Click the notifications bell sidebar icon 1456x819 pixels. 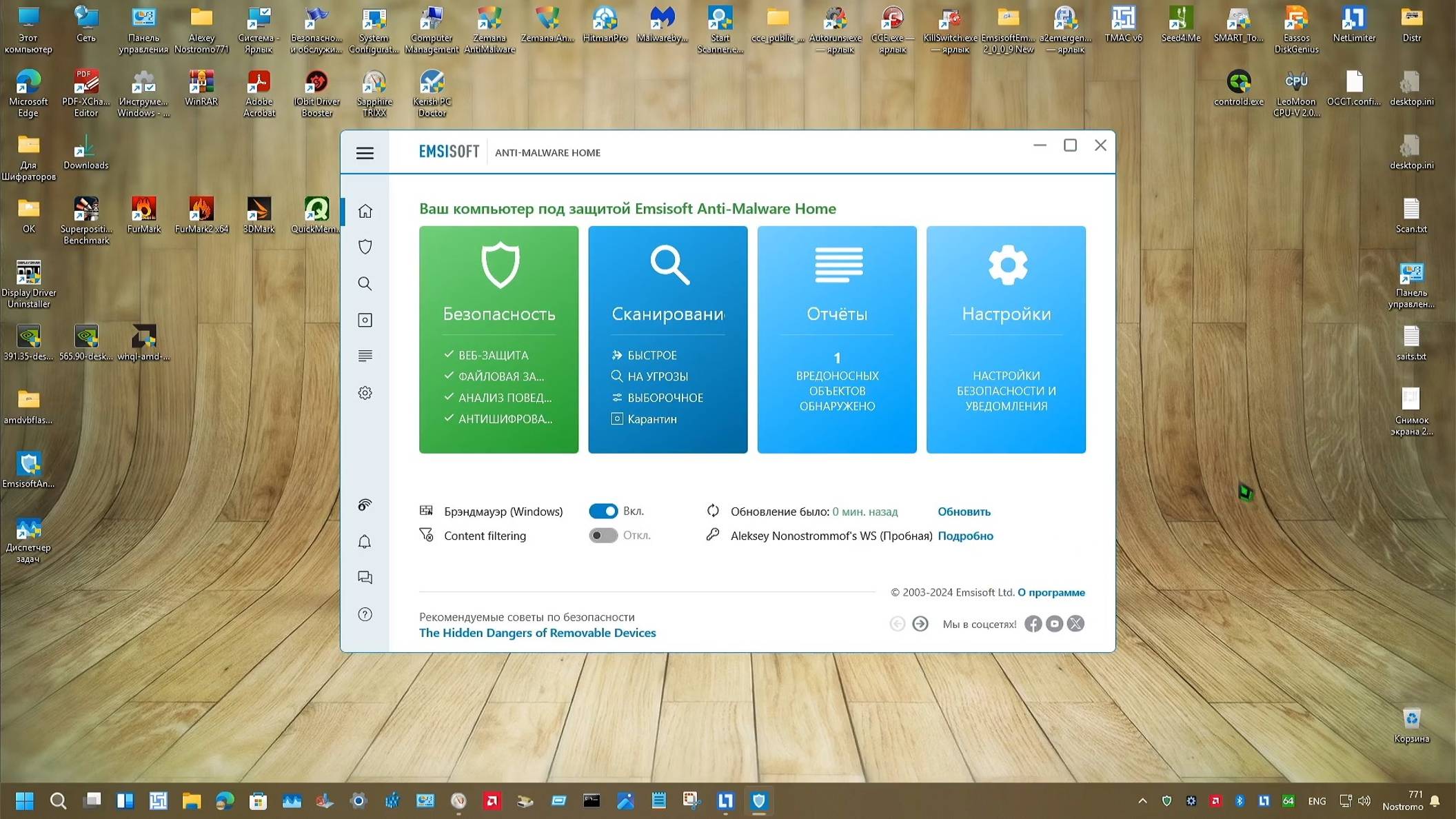(365, 542)
